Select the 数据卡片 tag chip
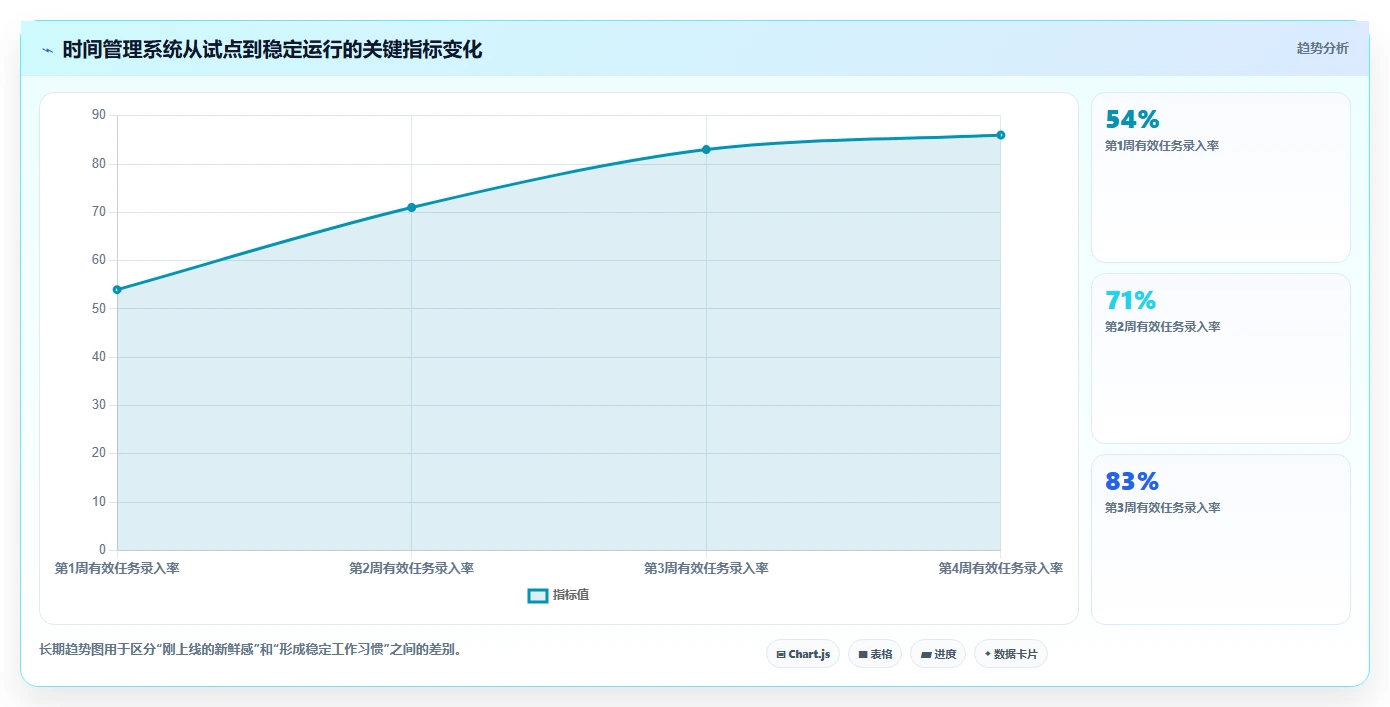Image resolution: width=1390 pixels, height=707 pixels. tap(1011, 654)
